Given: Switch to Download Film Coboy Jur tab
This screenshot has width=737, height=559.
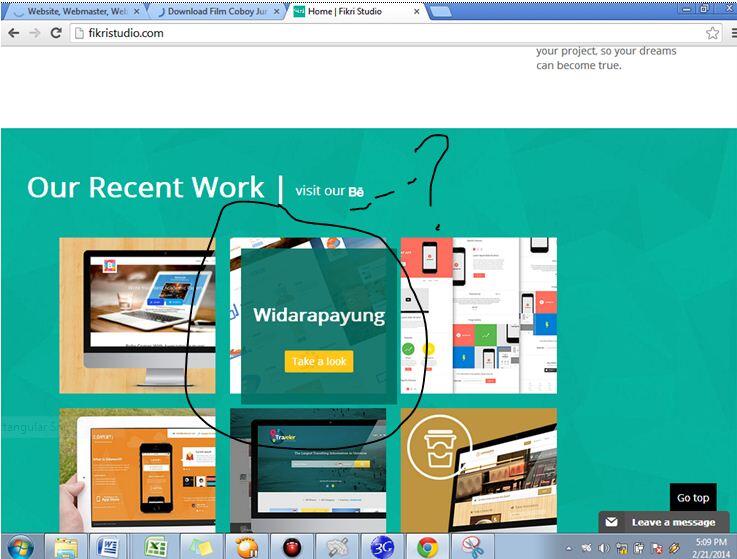Looking at the screenshot, I should click(x=217, y=11).
